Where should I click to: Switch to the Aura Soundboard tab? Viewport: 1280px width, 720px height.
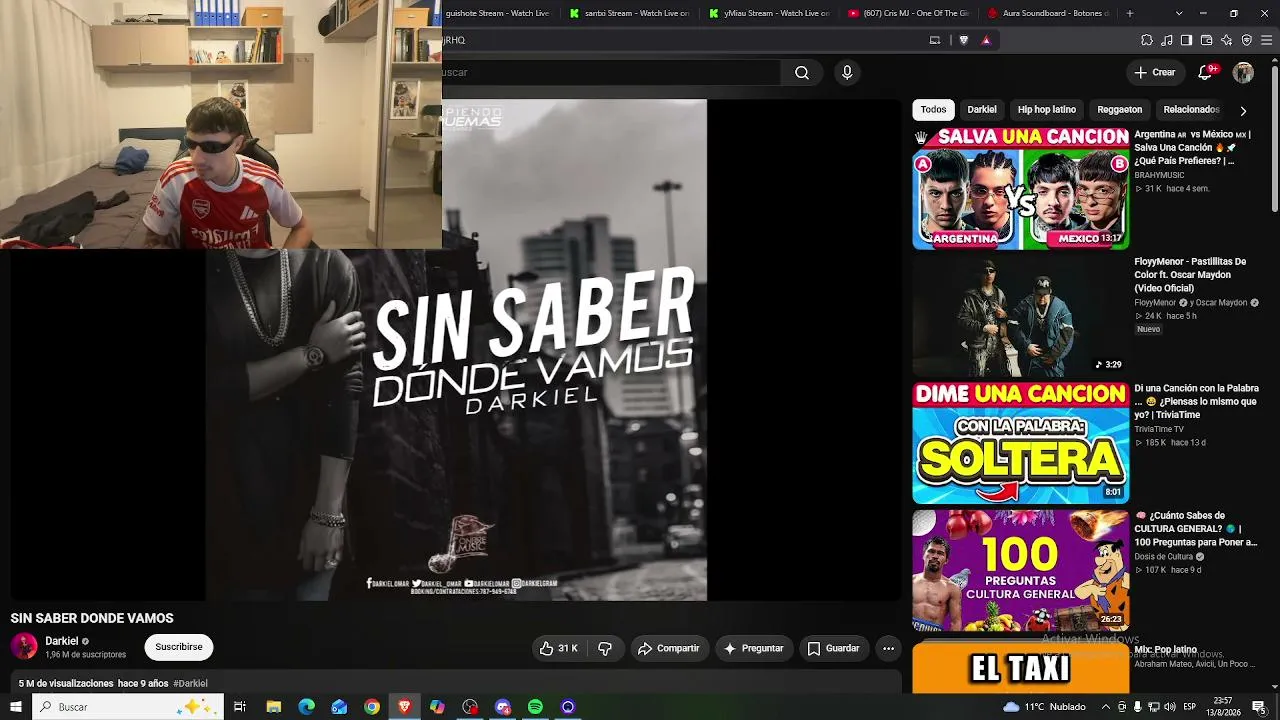[x=1046, y=13]
